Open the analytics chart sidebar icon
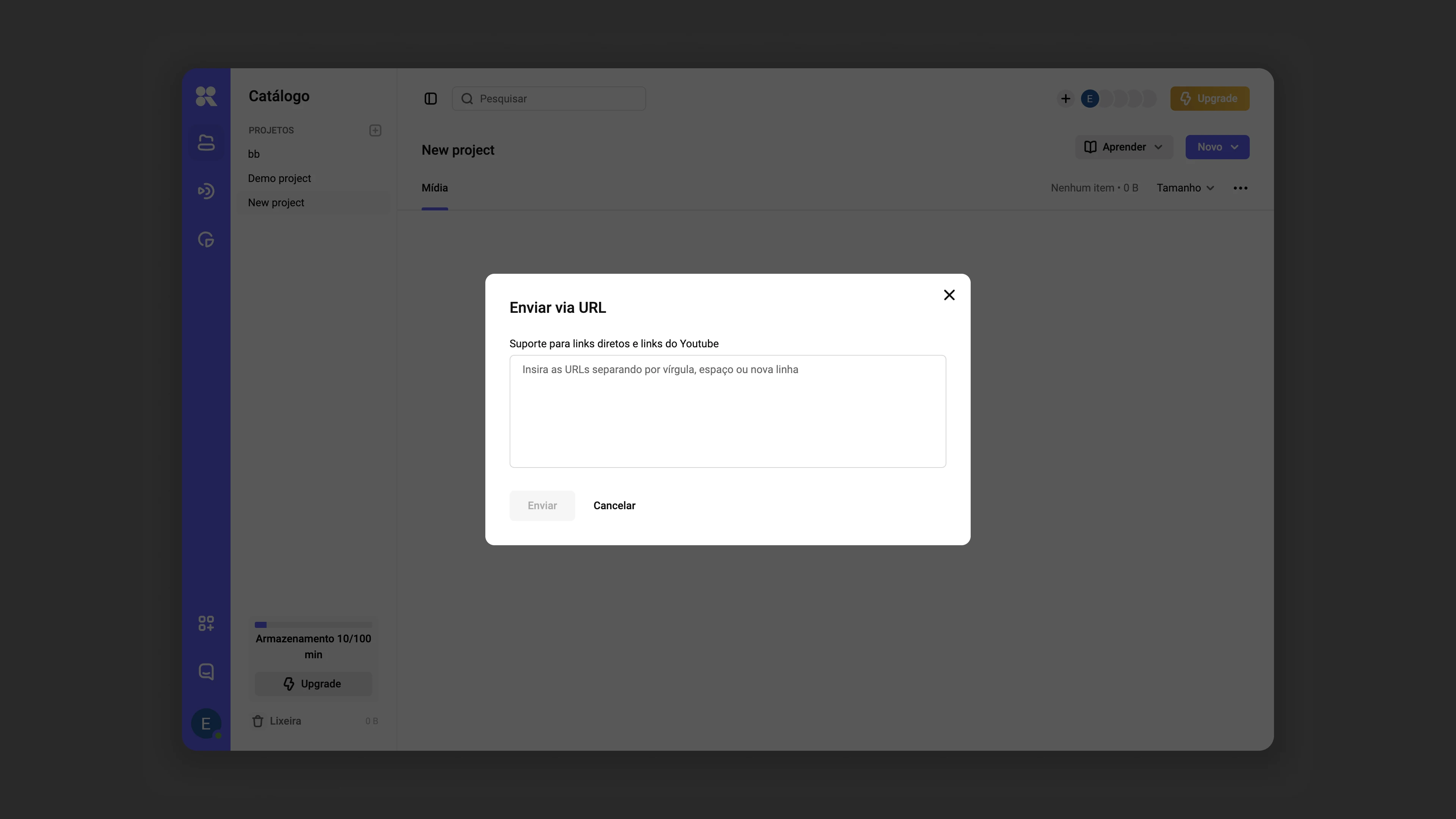The width and height of the screenshot is (1456, 819). pyautogui.click(x=206, y=240)
